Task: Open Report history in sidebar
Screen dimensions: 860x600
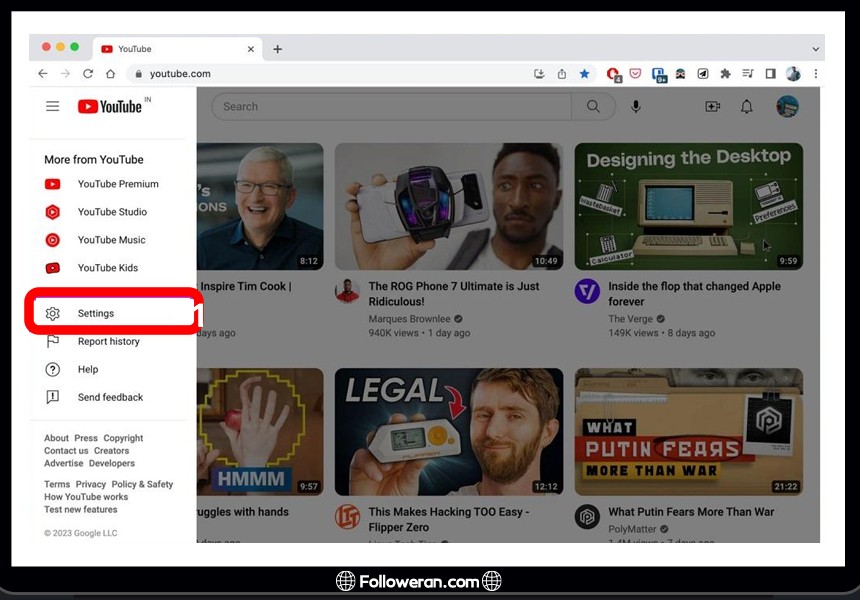Action: tap(108, 342)
